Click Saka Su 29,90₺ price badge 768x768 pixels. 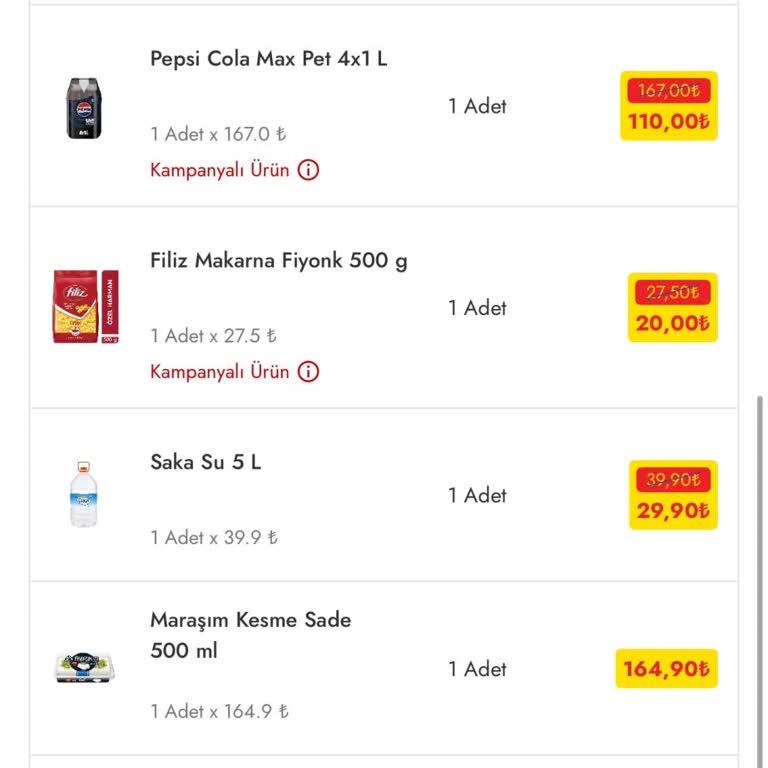(x=673, y=495)
